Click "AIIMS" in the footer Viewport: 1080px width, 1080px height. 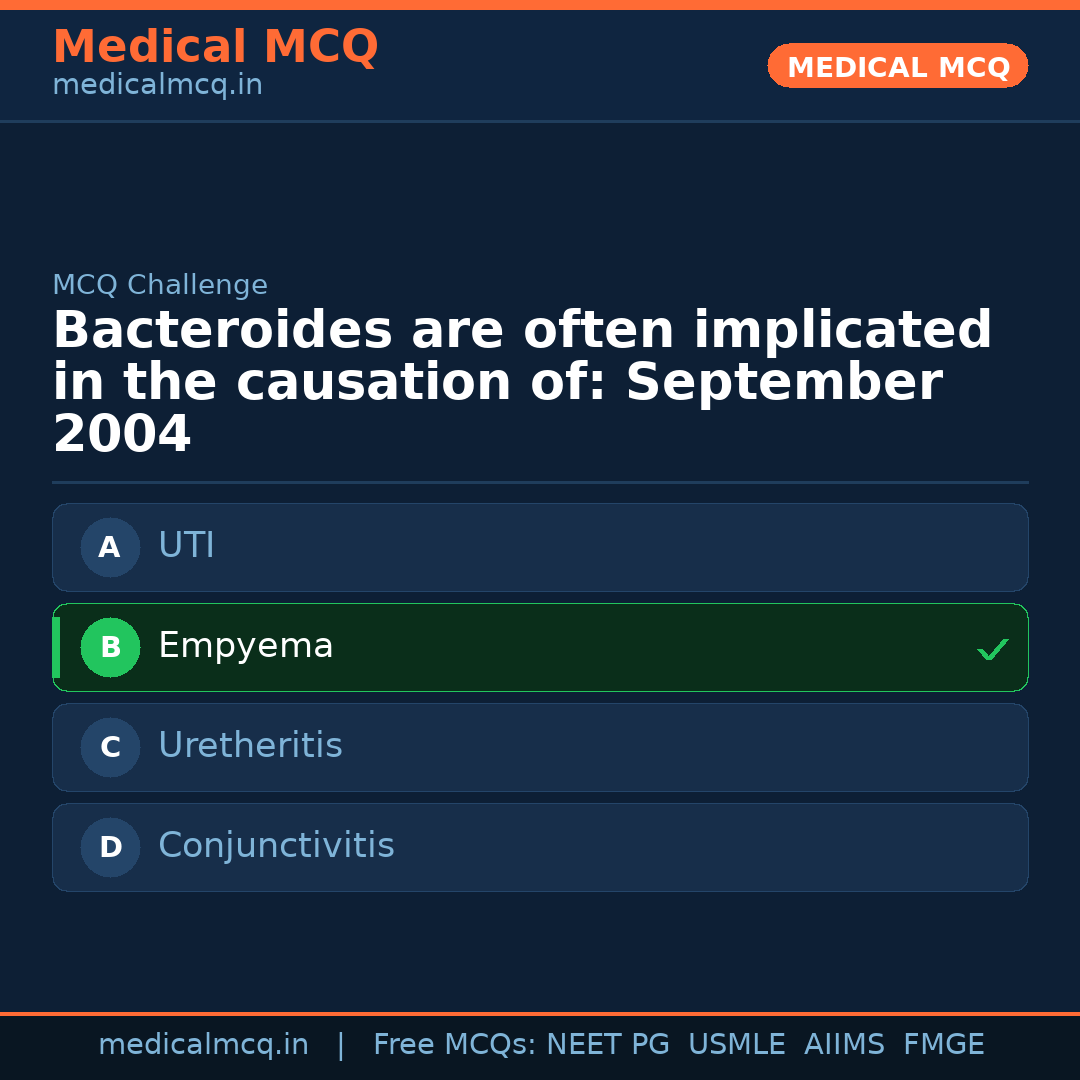click(x=844, y=1045)
